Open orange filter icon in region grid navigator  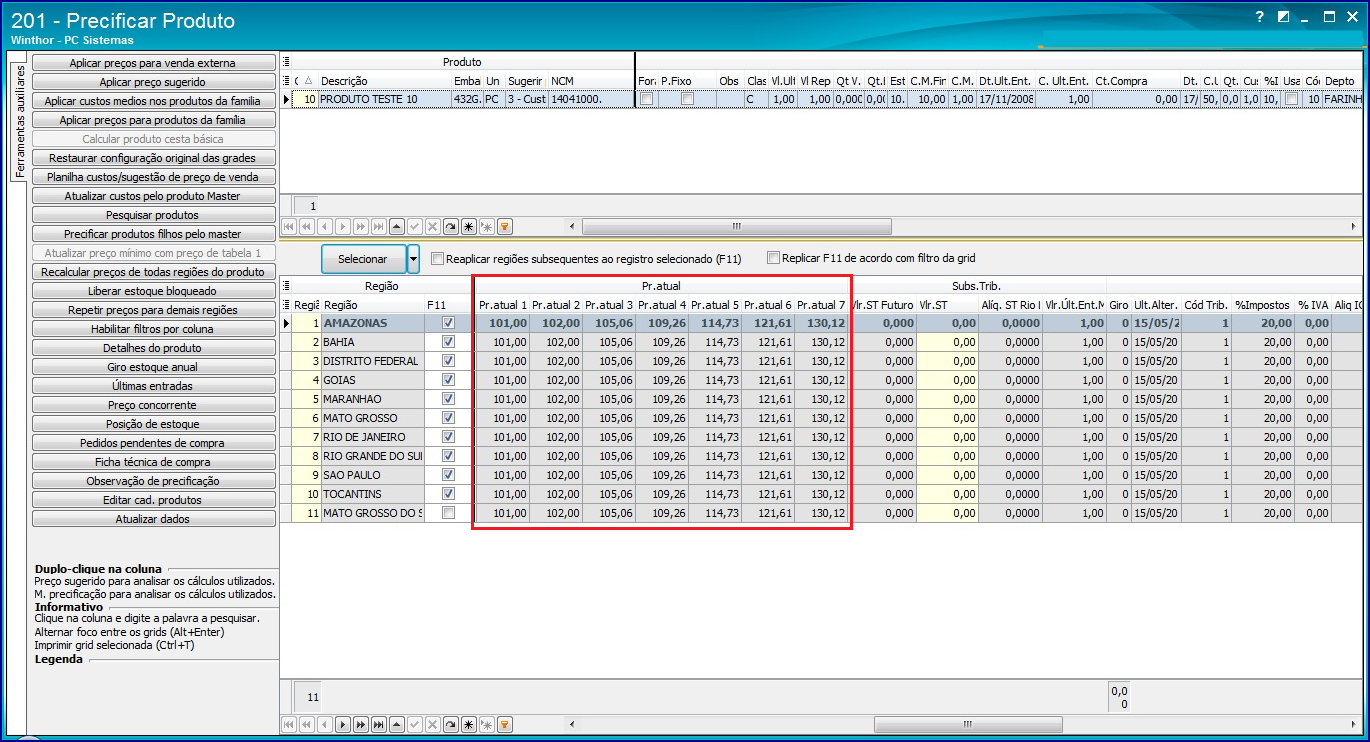tap(505, 725)
